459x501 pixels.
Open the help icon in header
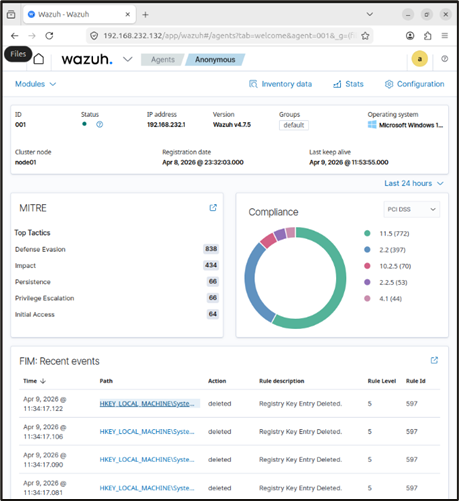(444, 59)
